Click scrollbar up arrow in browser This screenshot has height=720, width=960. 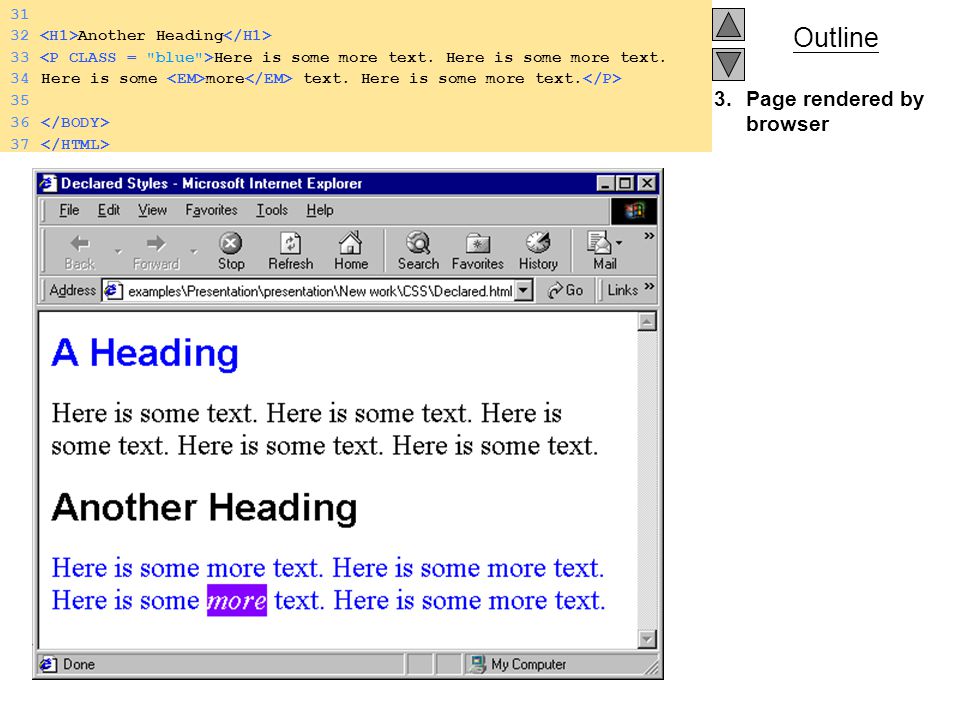click(x=647, y=321)
